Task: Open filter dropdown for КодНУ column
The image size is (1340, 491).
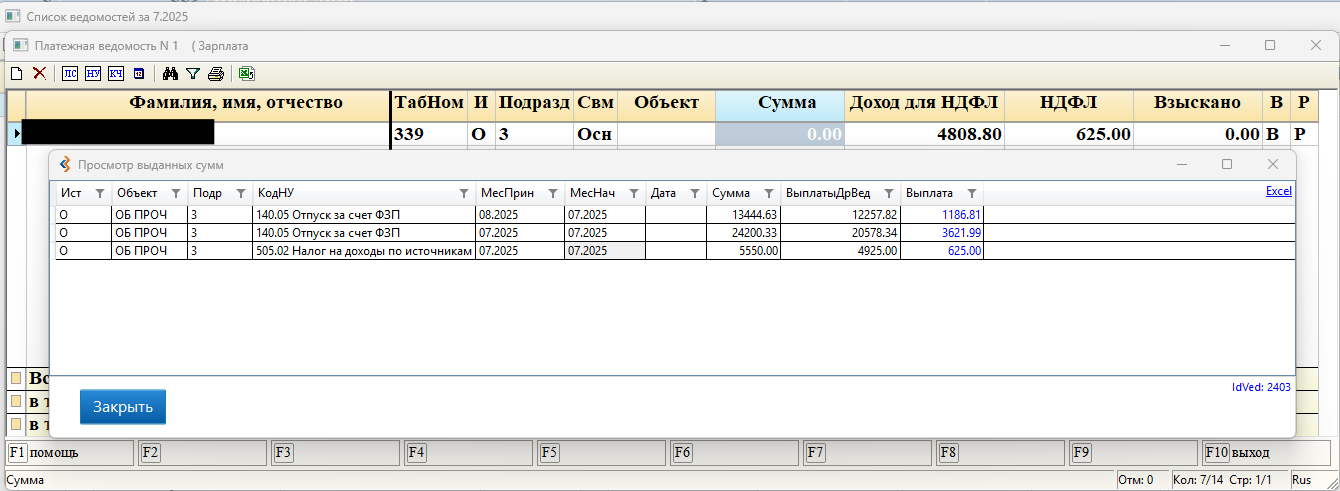Action: point(464,193)
